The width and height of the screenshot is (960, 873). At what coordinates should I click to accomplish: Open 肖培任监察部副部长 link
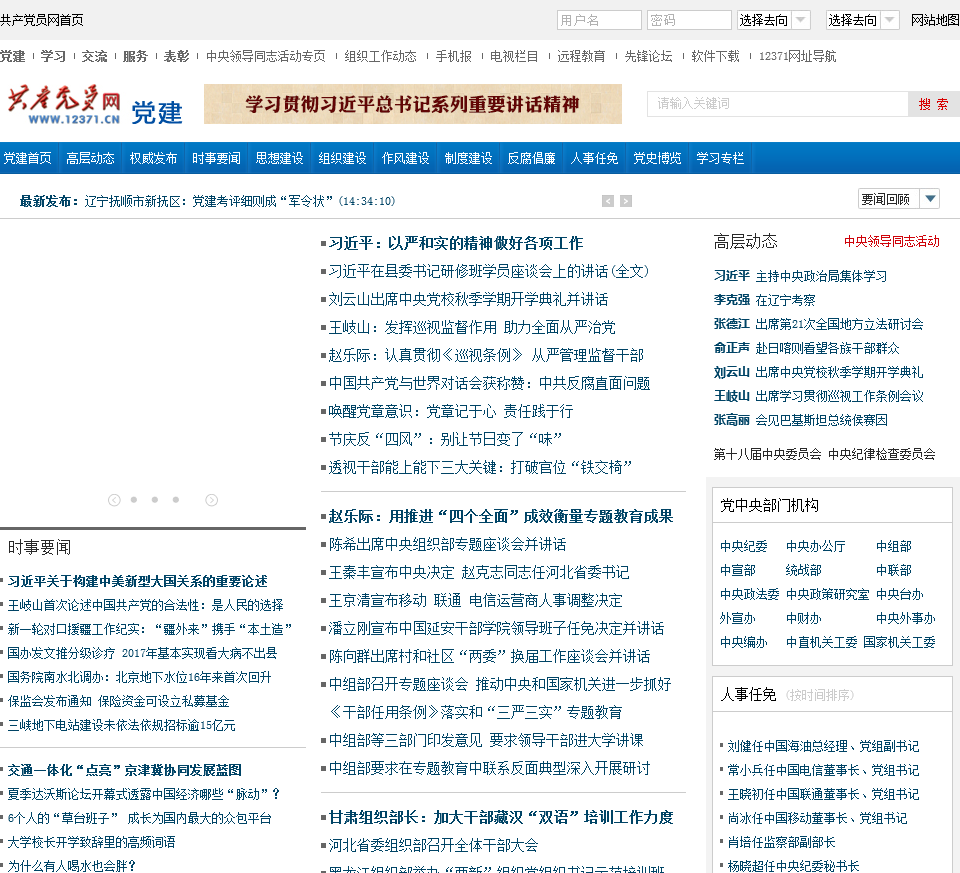pyautogui.click(x=781, y=842)
